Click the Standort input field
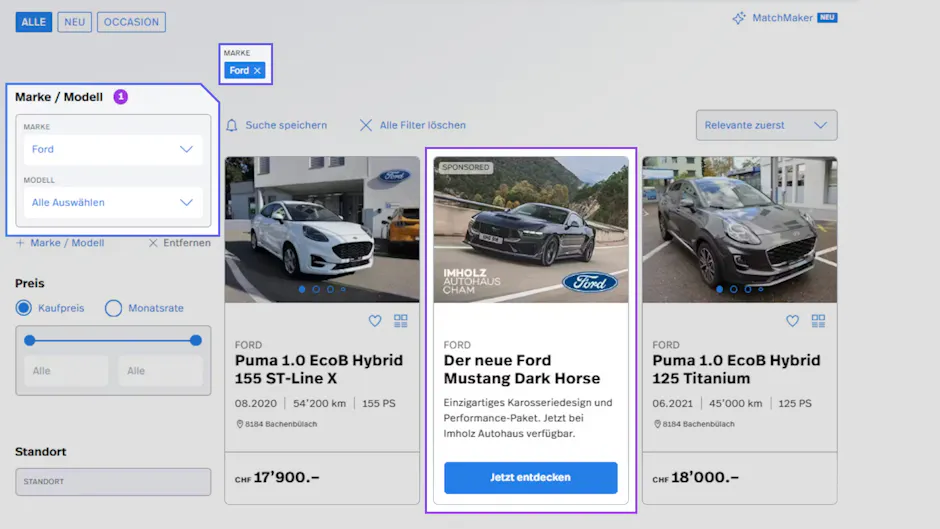 point(113,482)
